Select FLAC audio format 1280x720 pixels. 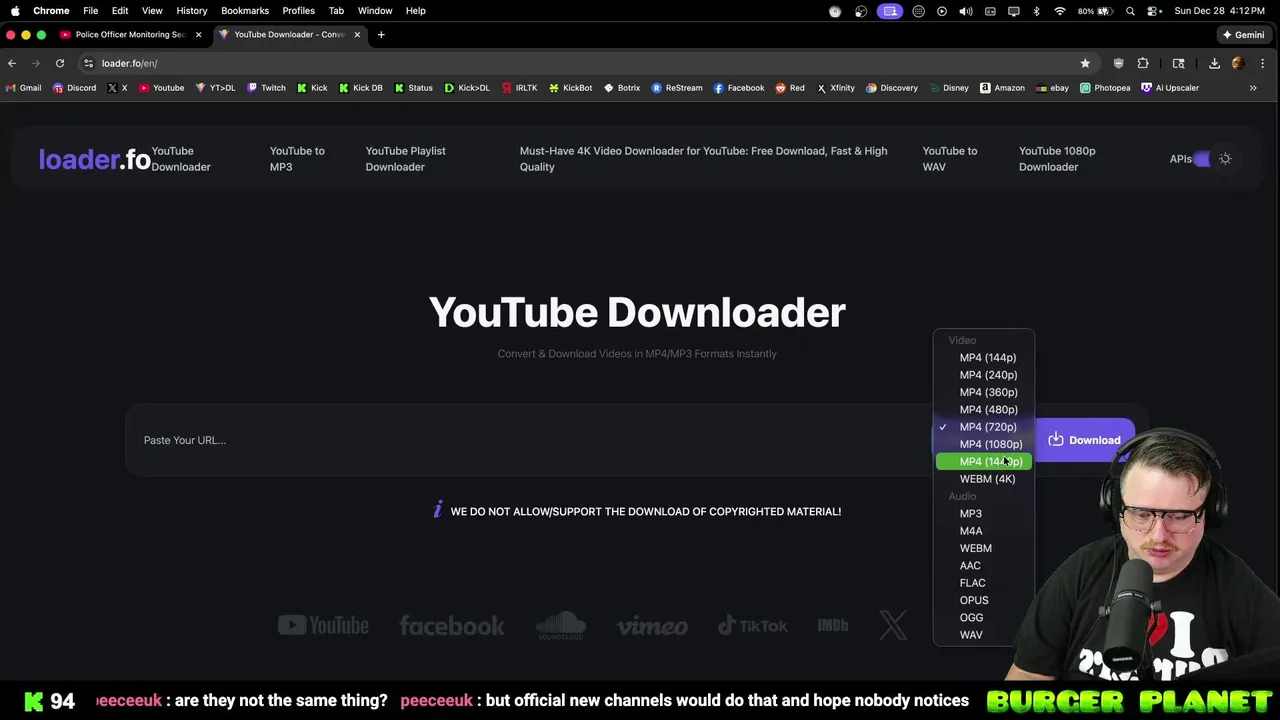pyautogui.click(x=983, y=583)
